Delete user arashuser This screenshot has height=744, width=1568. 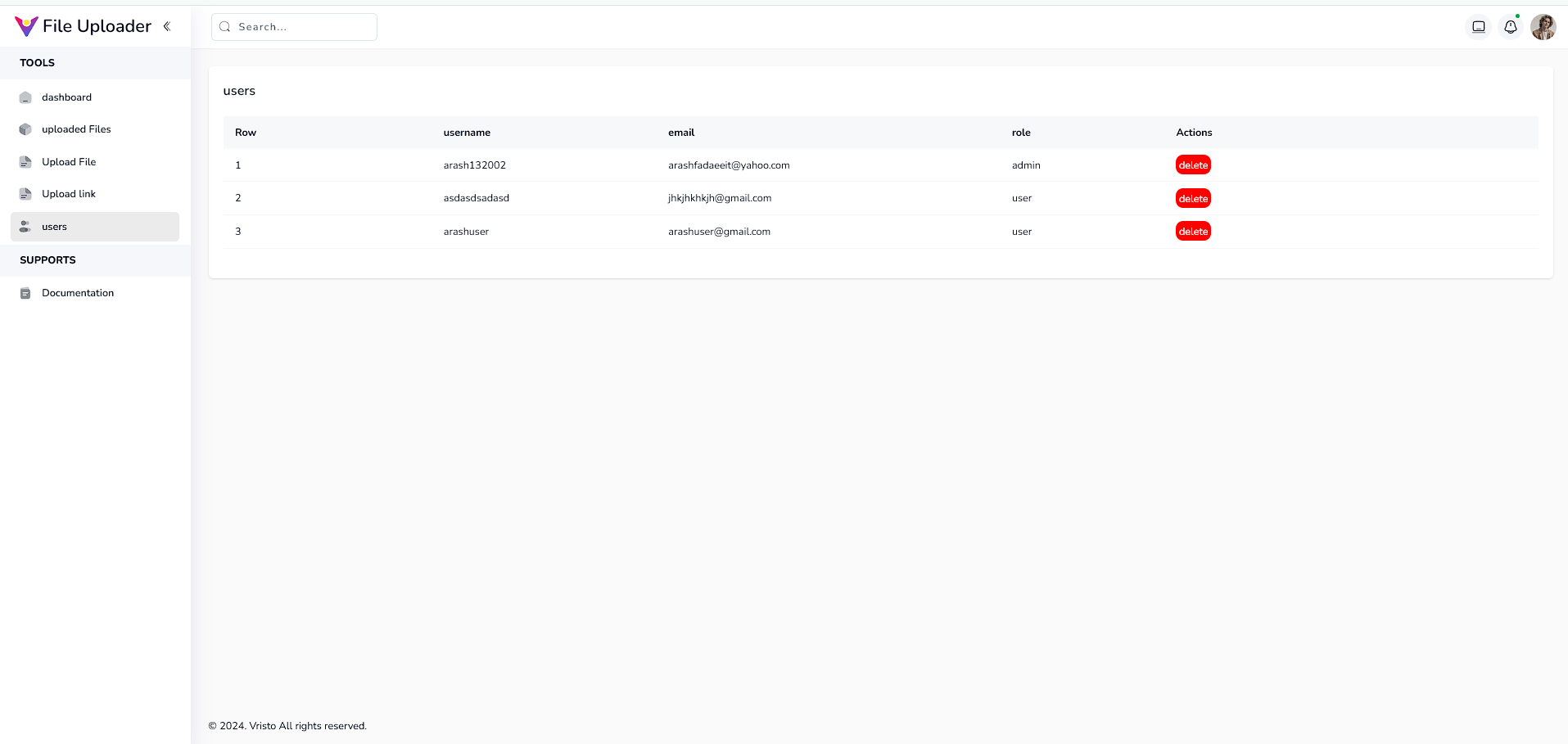tap(1193, 232)
